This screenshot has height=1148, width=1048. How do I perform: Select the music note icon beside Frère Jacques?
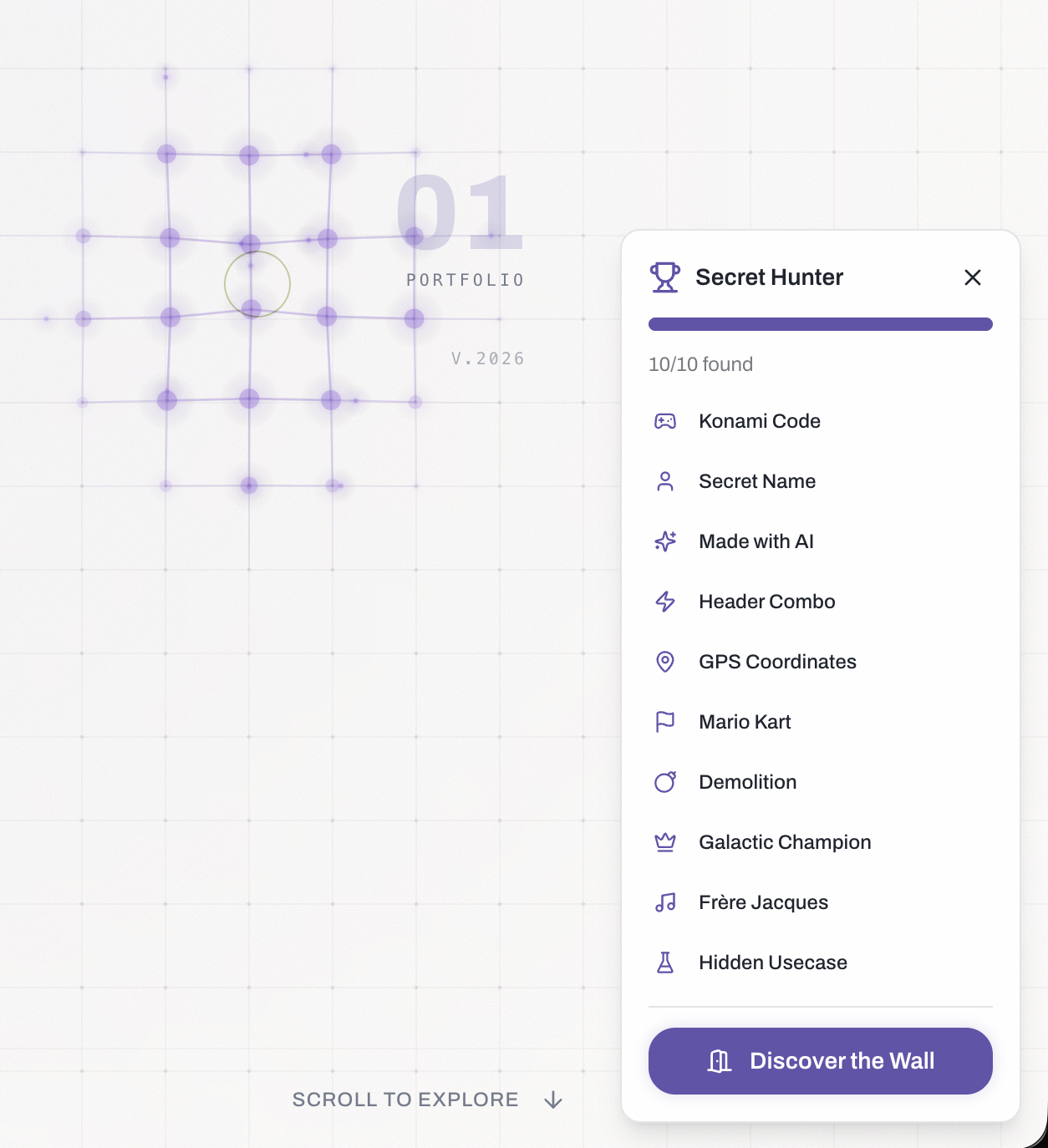[x=665, y=902]
